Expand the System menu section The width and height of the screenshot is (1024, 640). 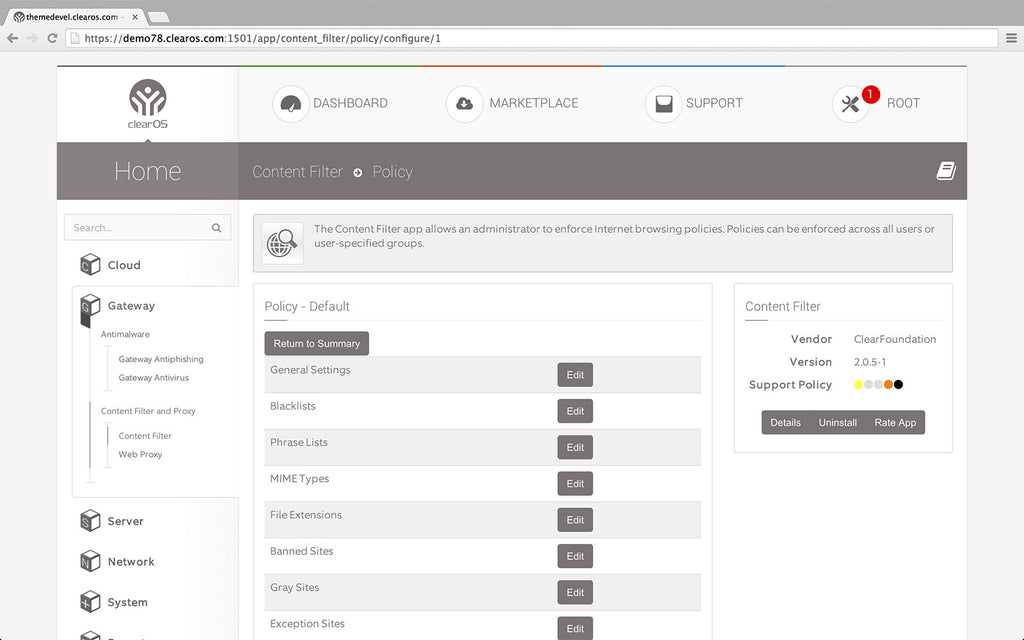[x=127, y=602]
